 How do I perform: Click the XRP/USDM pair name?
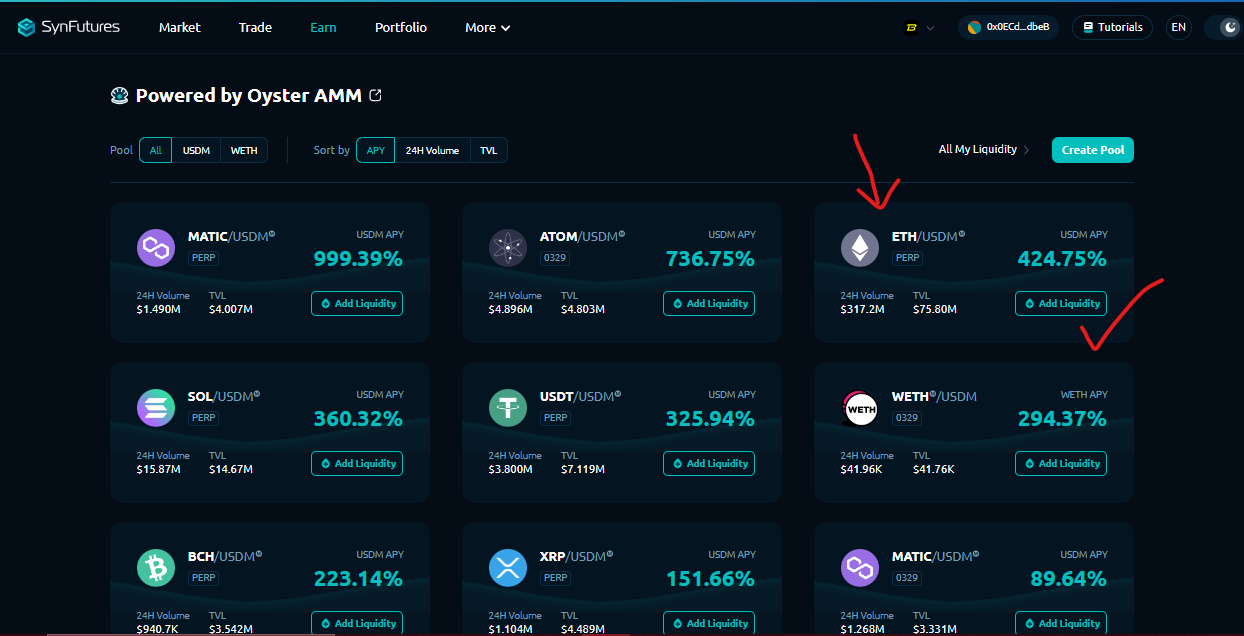point(576,557)
